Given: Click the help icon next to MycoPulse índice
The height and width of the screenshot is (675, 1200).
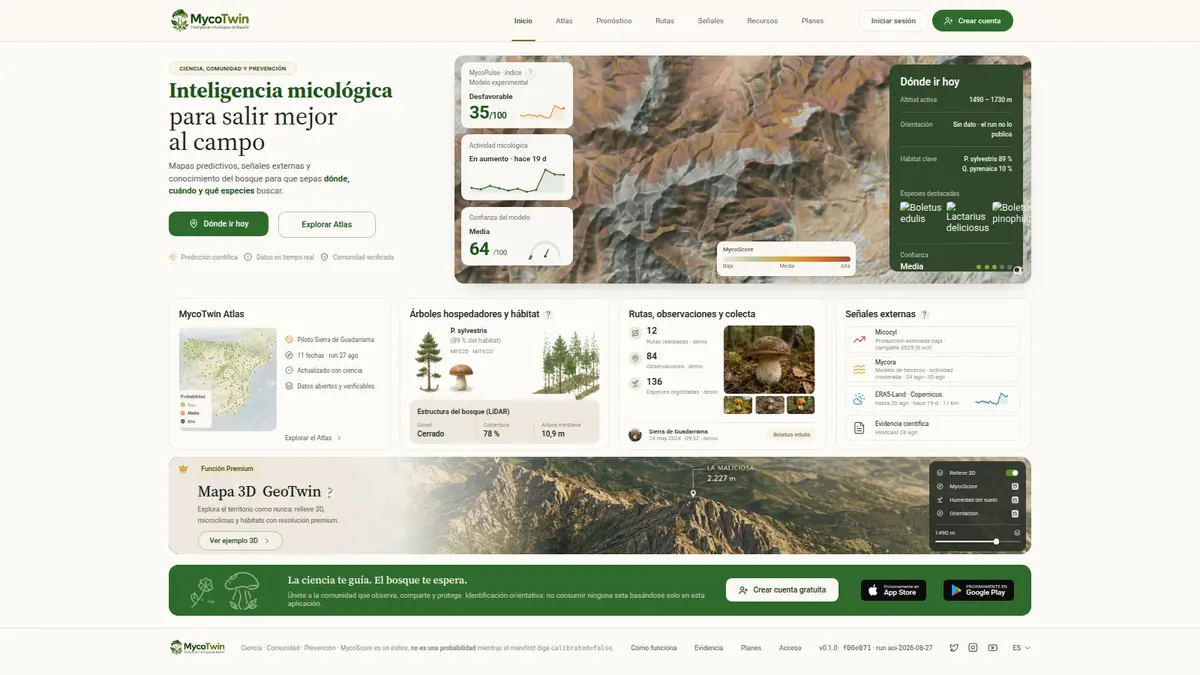Looking at the screenshot, I should pyautogui.click(x=530, y=73).
